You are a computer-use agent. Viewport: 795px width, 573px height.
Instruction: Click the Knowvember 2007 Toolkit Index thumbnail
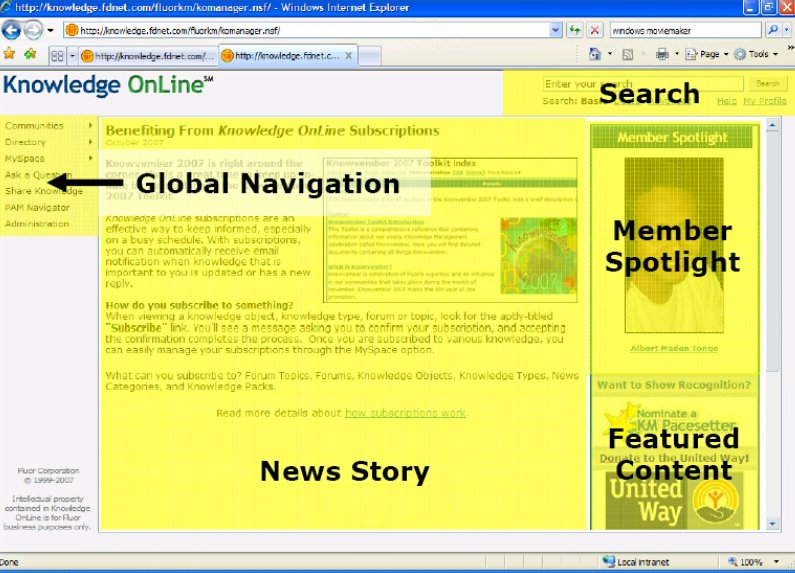pyautogui.click(x=450, y=230)
